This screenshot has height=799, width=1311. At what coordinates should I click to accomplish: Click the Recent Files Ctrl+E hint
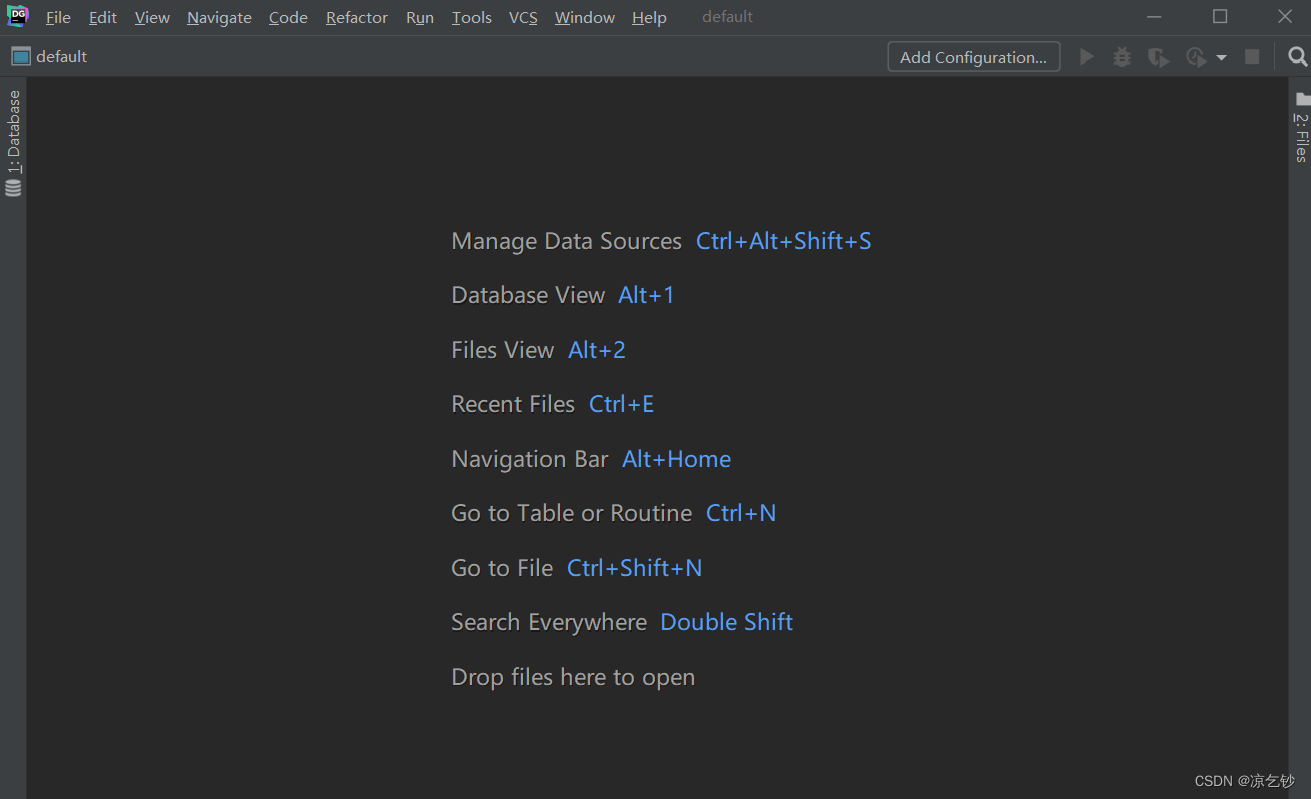tap(553, 404)
